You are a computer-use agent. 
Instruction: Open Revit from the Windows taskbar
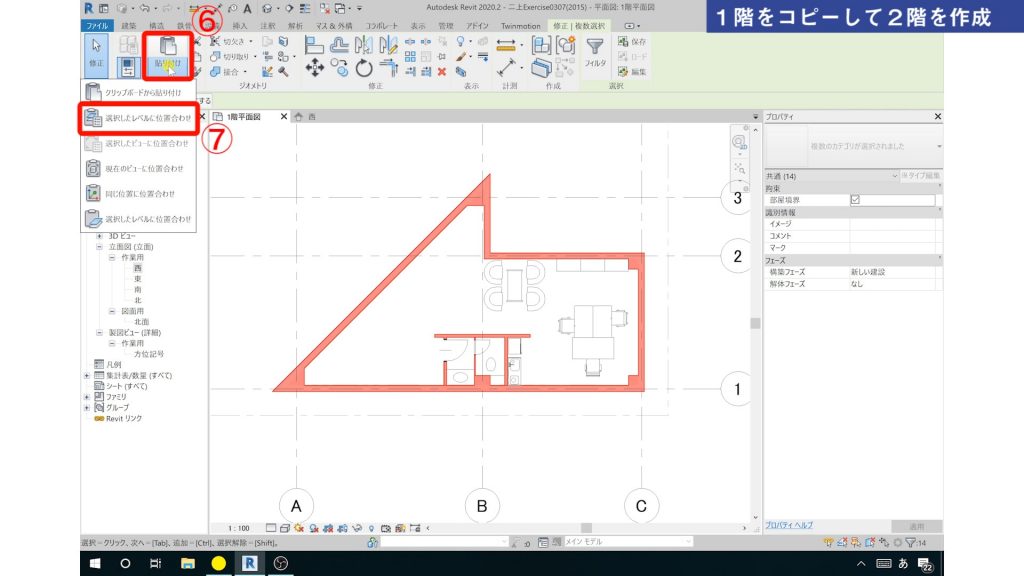248,563
